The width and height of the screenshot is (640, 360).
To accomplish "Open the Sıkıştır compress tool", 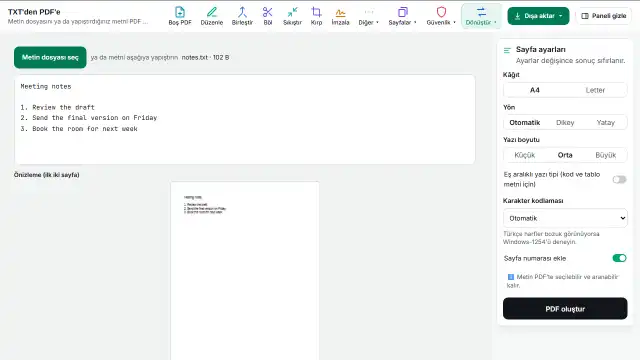I will 292,16.
